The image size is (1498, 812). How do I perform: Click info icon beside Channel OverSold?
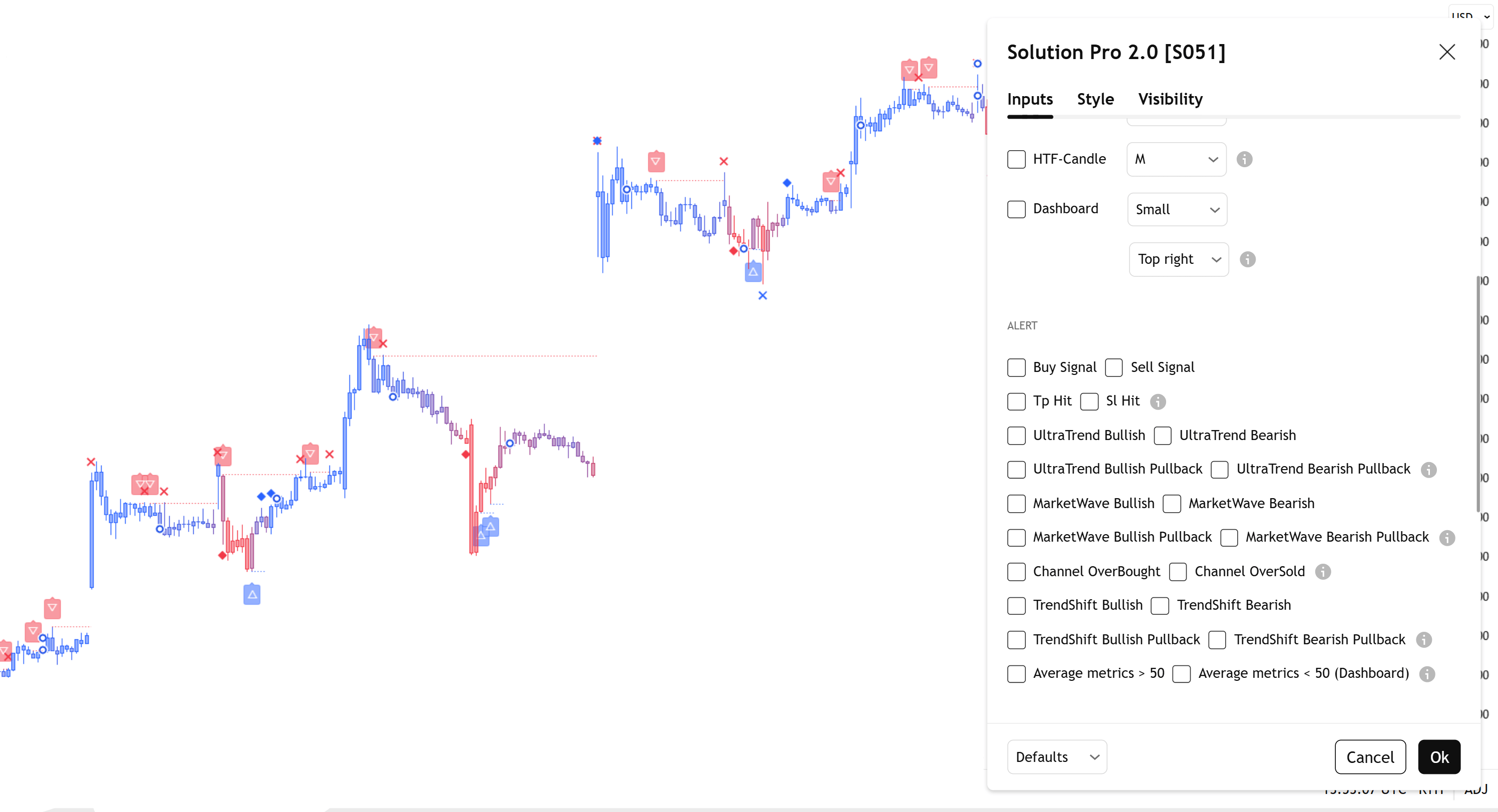coord(1322,572)
